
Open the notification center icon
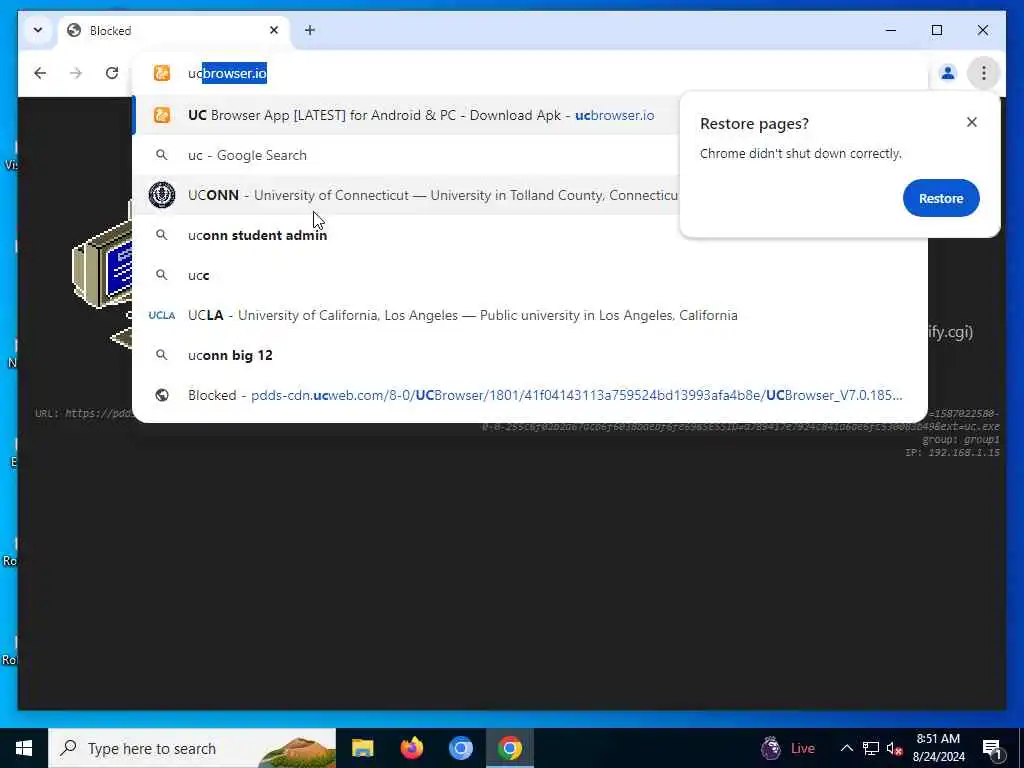click(x=992, y=748)
